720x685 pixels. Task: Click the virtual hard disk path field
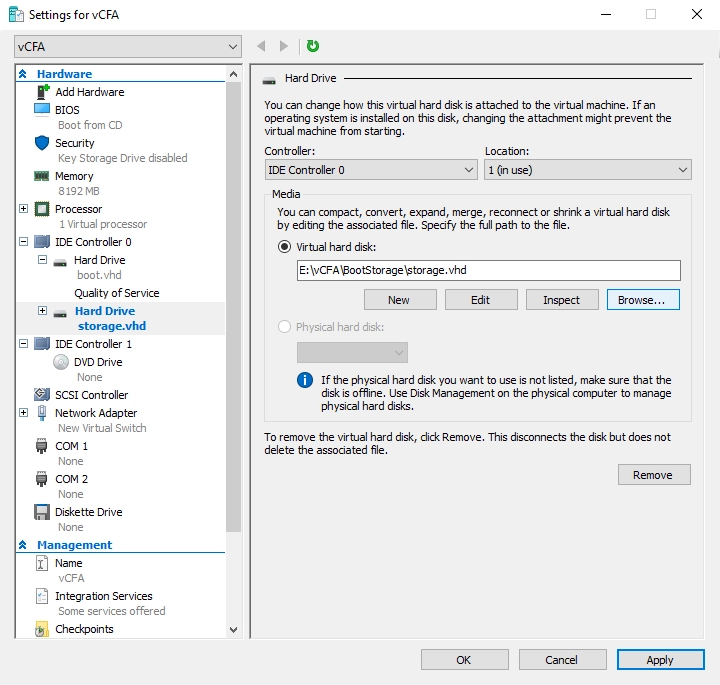(489, 270)
